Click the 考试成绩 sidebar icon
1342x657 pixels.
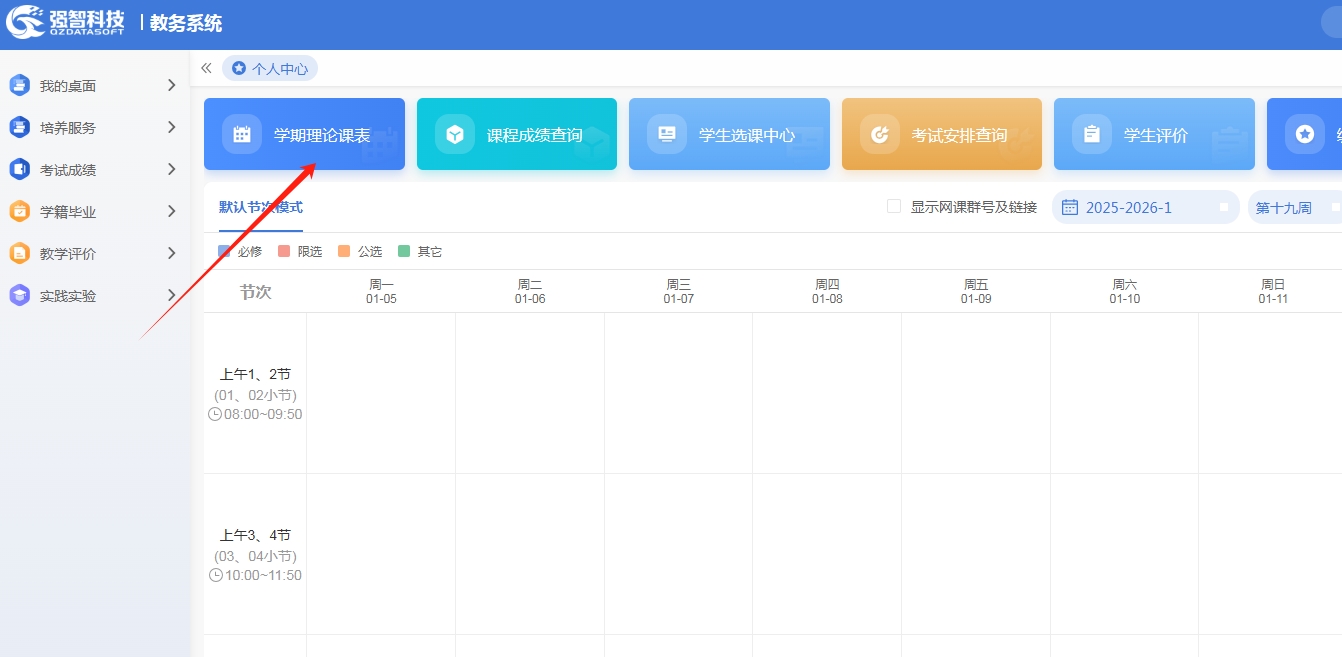tap(20, 170)
